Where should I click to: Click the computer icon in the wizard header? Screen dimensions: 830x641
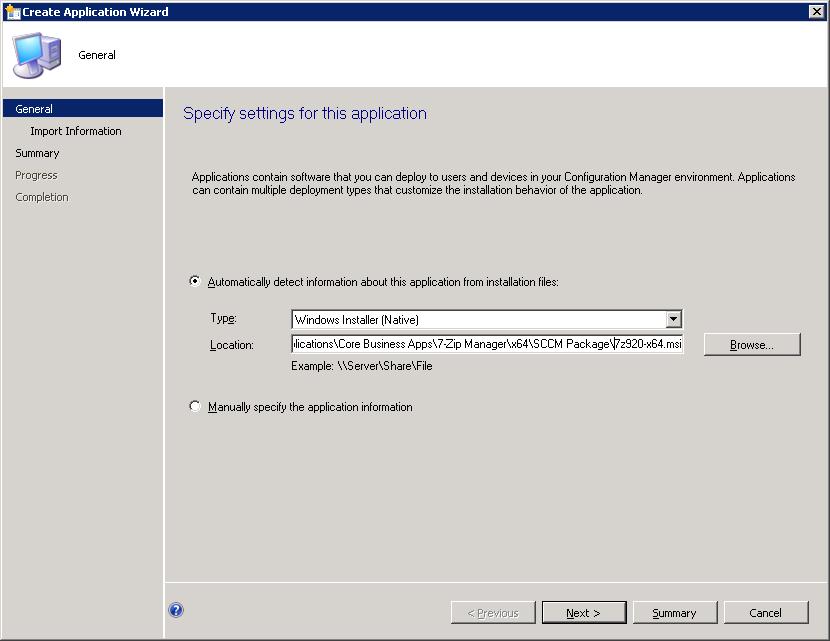36,55
